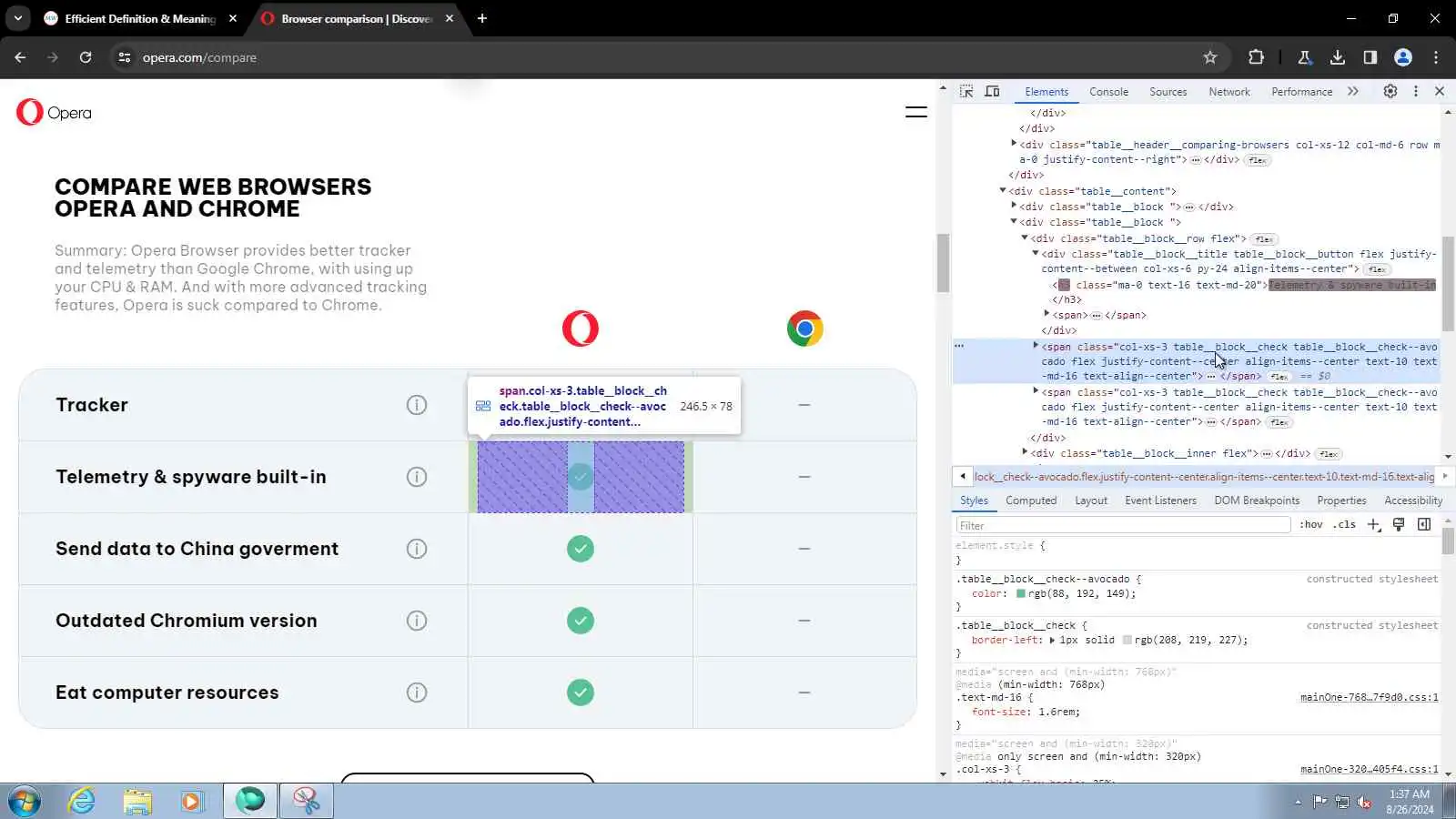Select the Computed styles tab
Image resolution: width=1456 pixels, height=819 pixels.
[x=1031, y=500]
